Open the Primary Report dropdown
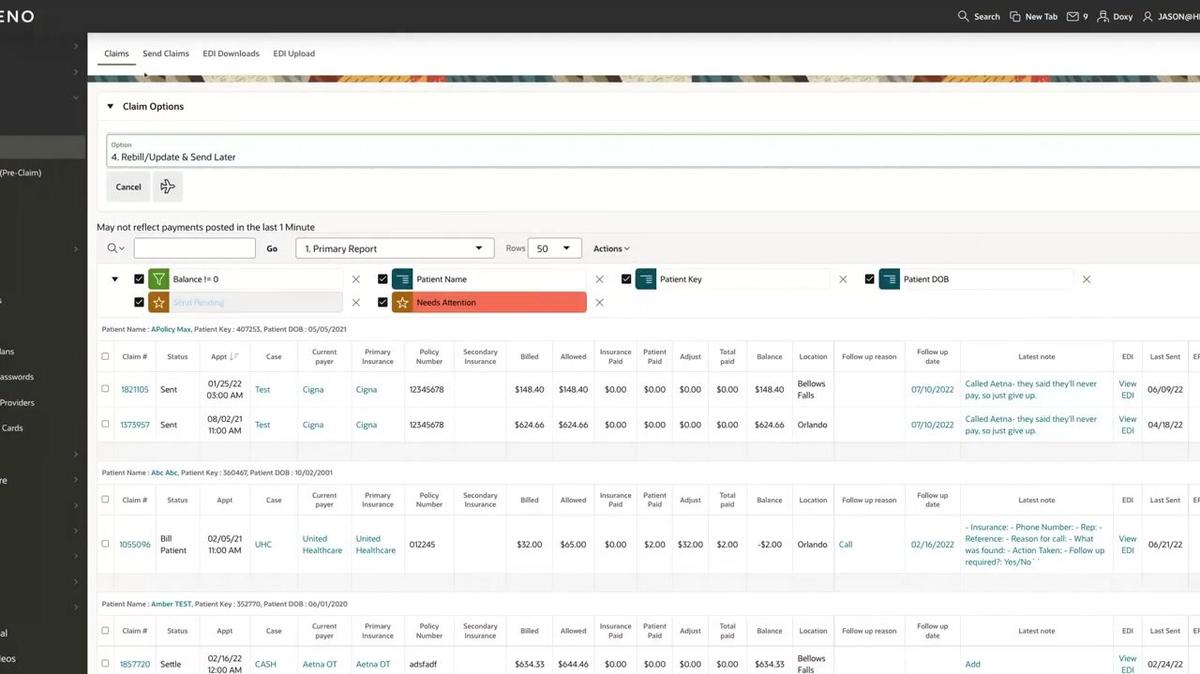1200x674 pixels. coord(394,248)
